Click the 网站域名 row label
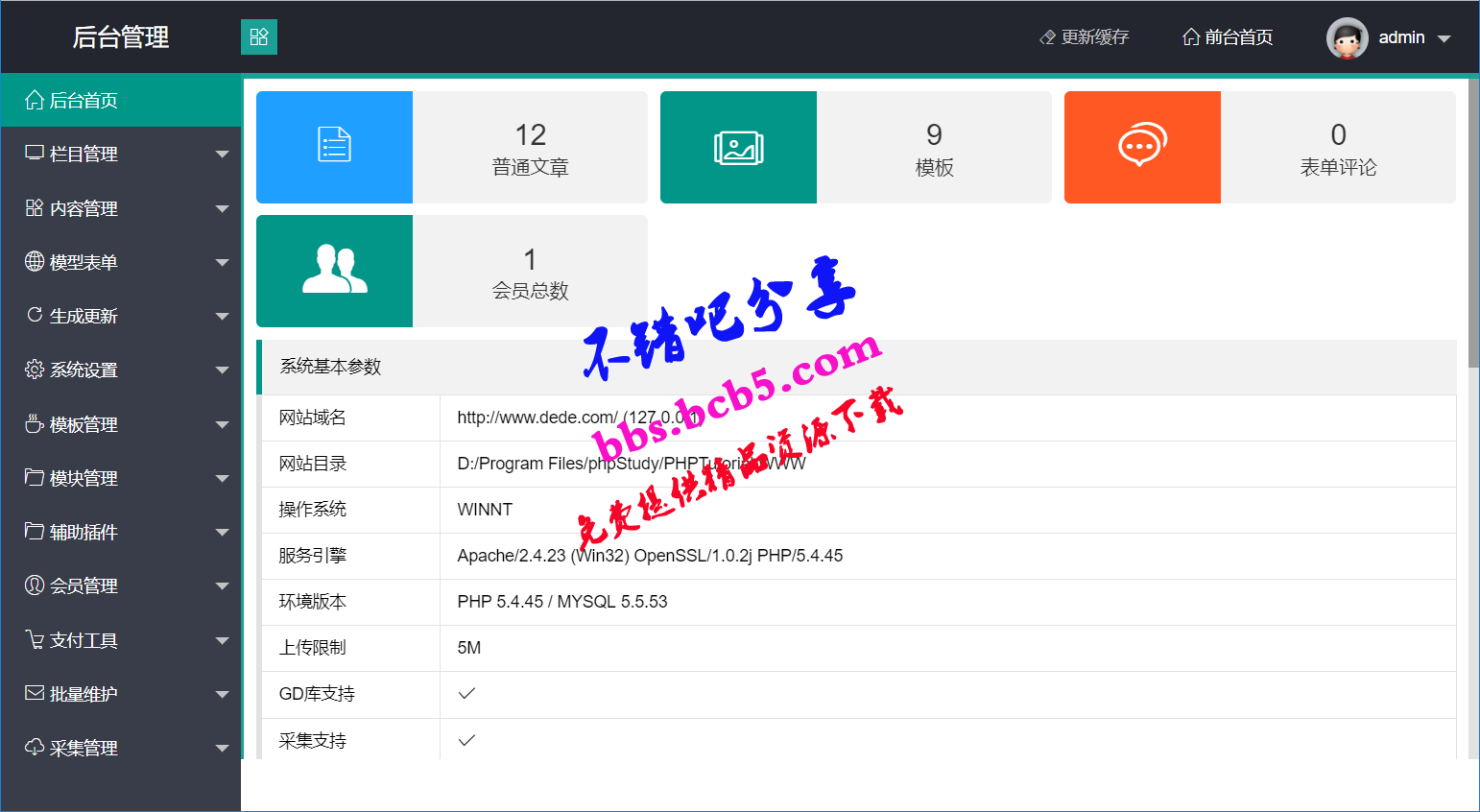Image resolution: width=1480 pixels, height=812 pixels. 313,418
